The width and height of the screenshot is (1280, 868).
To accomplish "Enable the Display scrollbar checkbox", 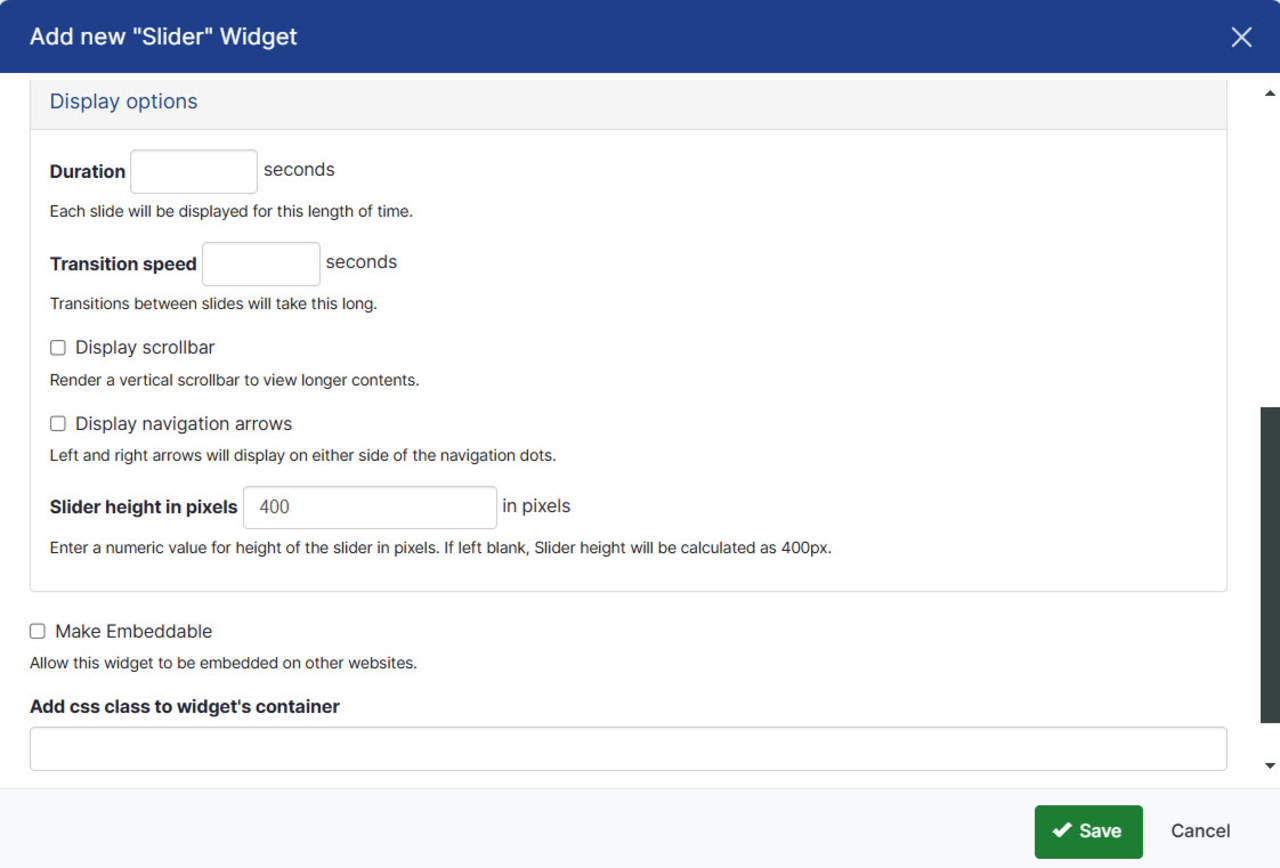I will click(58, 348).
